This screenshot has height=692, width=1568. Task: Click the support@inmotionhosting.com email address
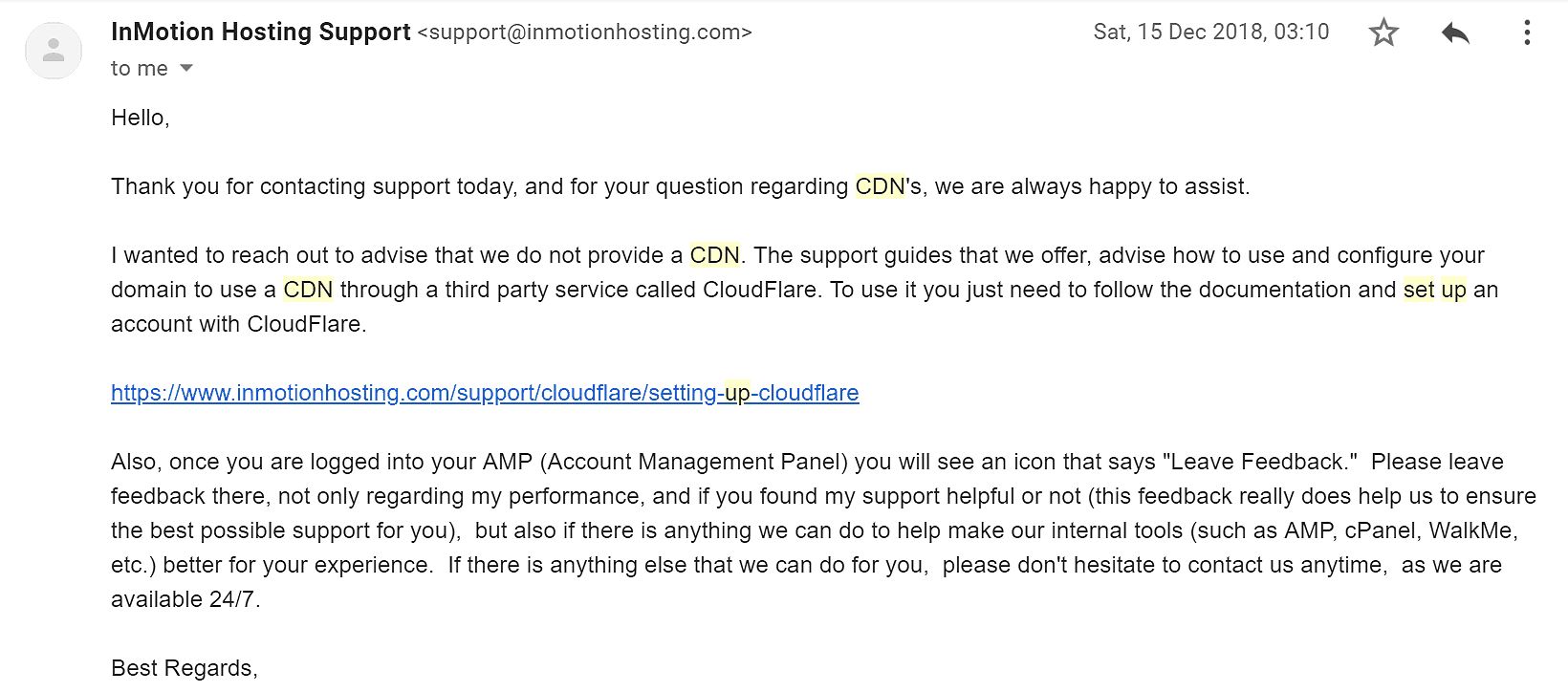585,32
